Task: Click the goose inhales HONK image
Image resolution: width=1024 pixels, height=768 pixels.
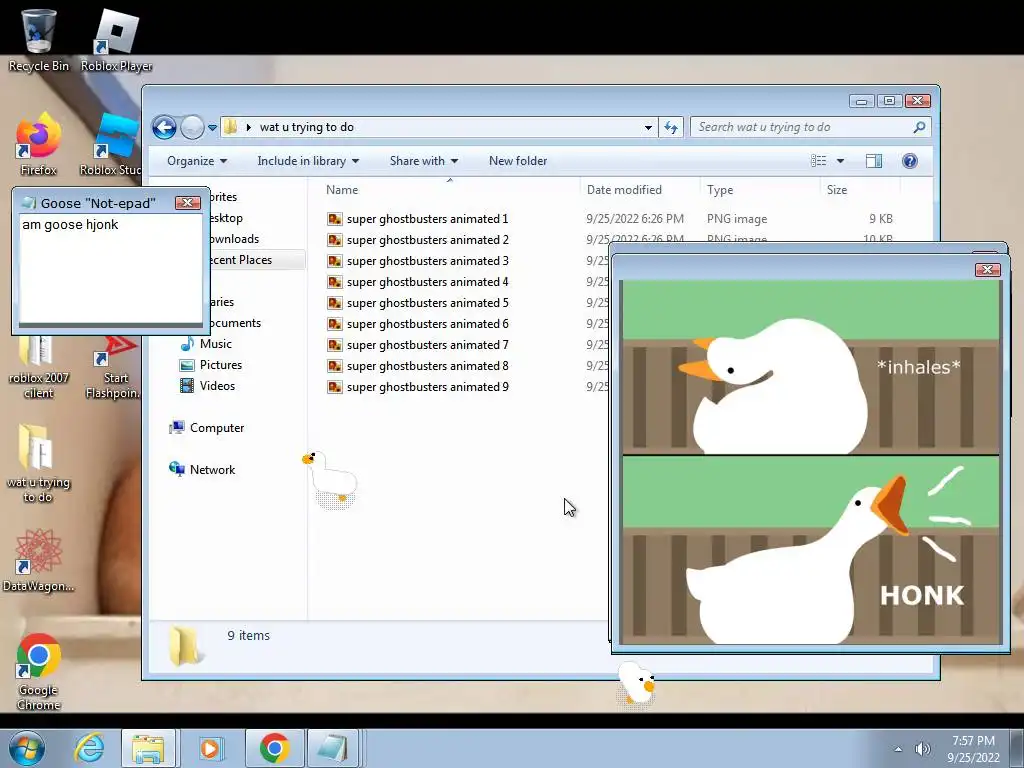Action: (x=810, y=462)
